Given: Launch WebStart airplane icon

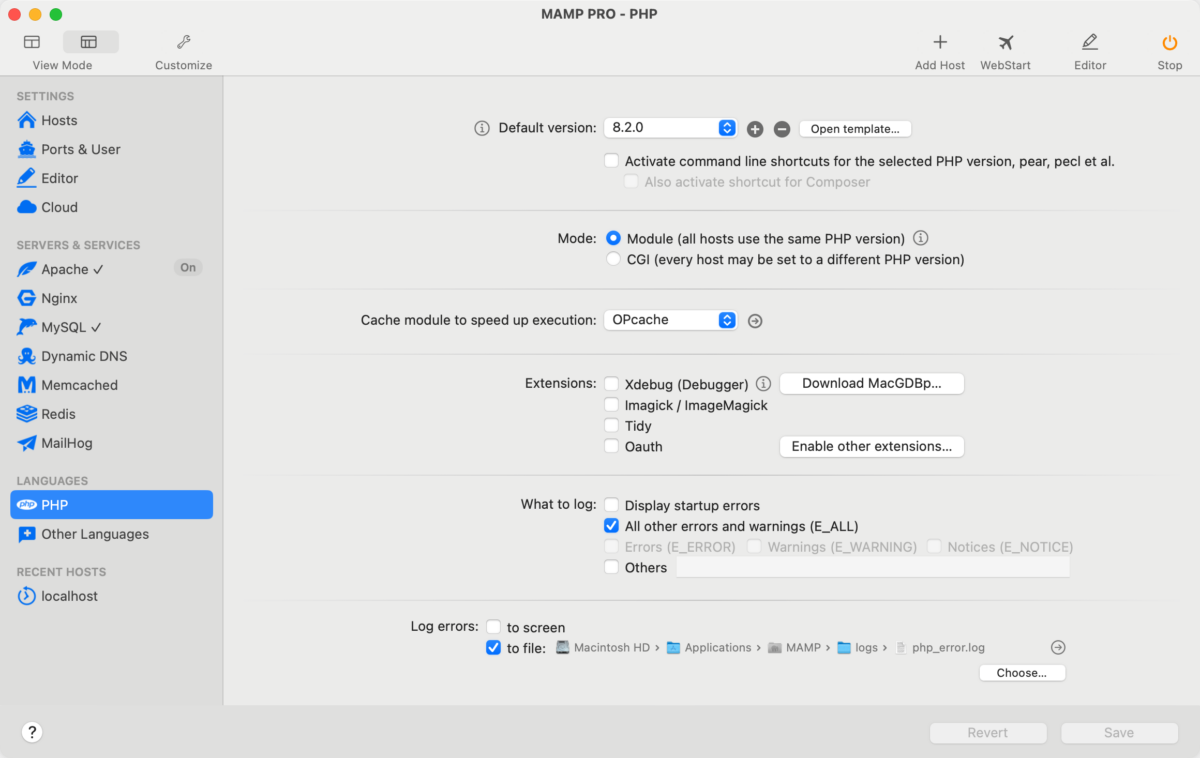Looking at the screenshot, I should [x=1005, y=42].
